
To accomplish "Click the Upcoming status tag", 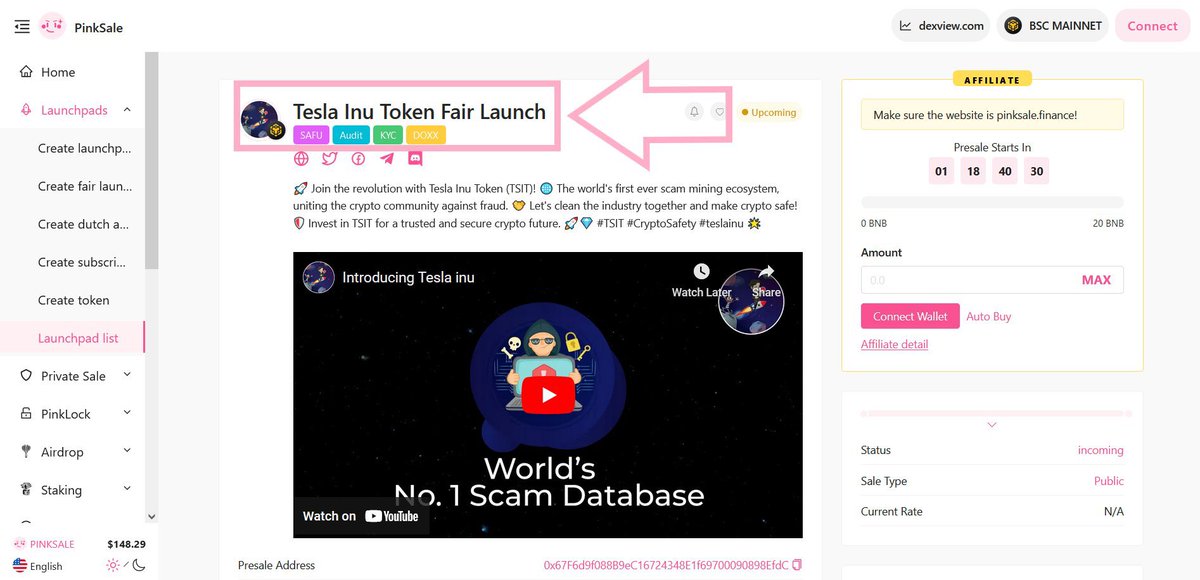I will (768, 112).
